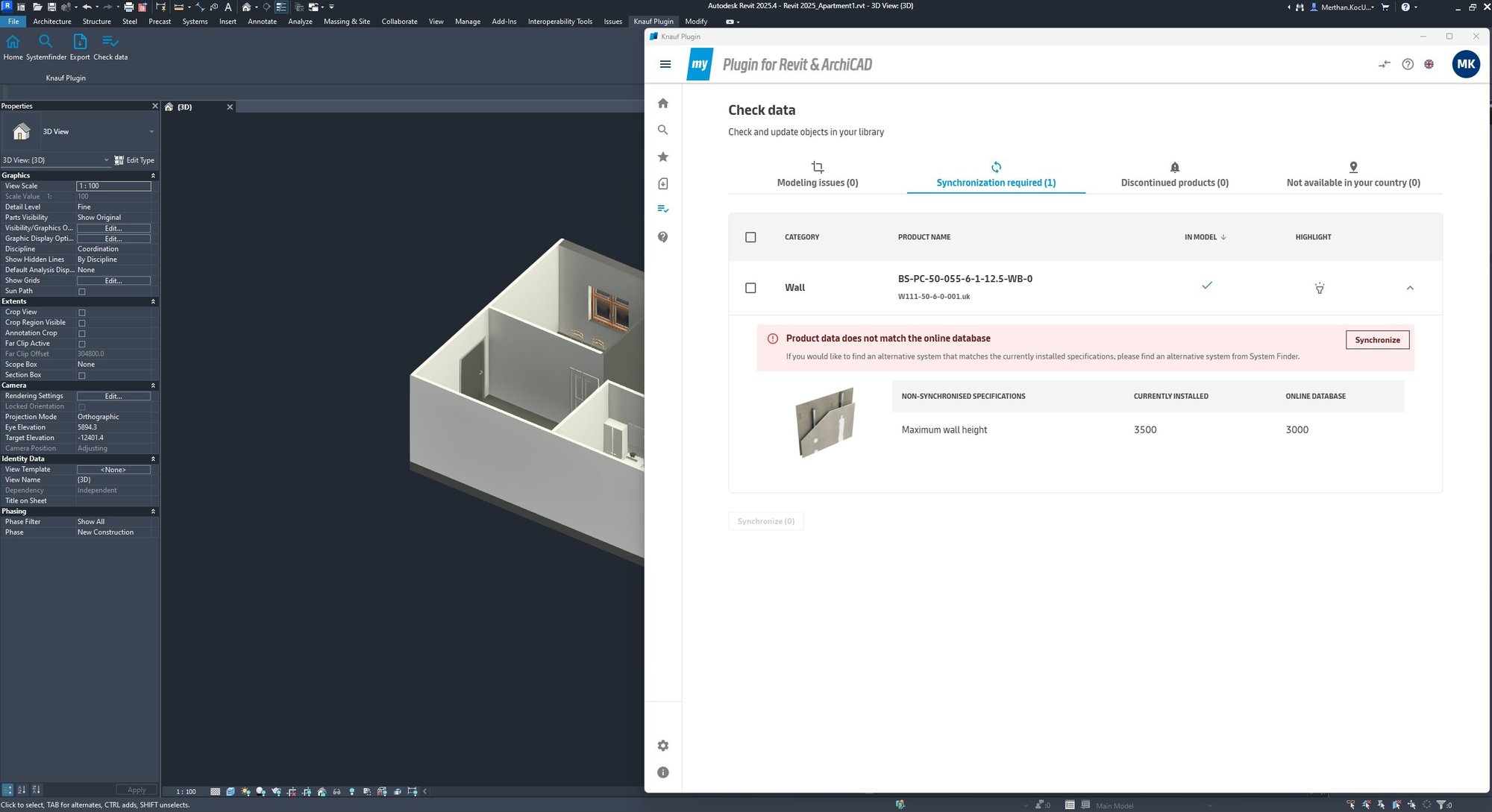
Task: Open the File menu
Action: 13,22
